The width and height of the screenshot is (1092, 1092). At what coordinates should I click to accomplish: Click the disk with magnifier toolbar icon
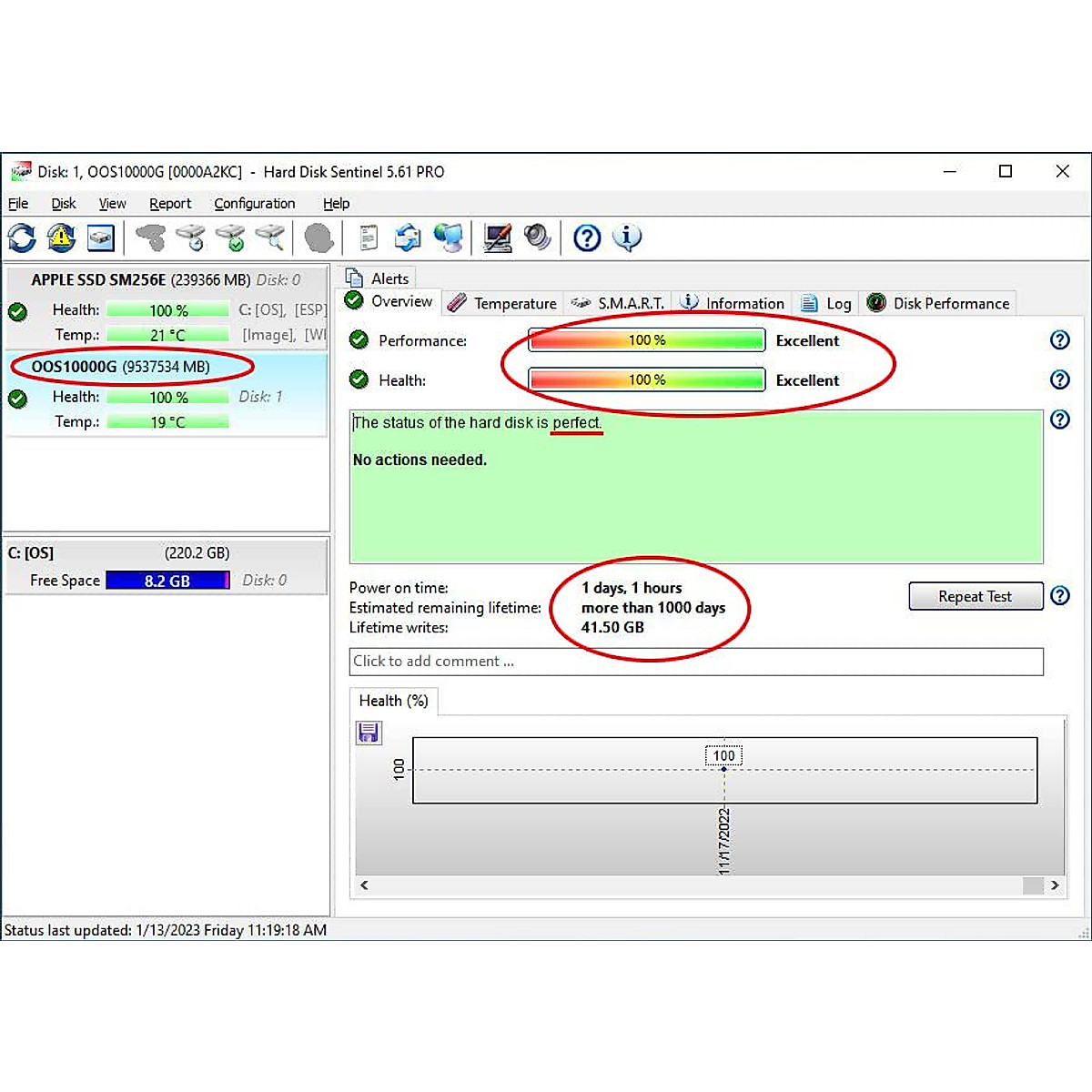pyautogui.click(x=270, y=238)
